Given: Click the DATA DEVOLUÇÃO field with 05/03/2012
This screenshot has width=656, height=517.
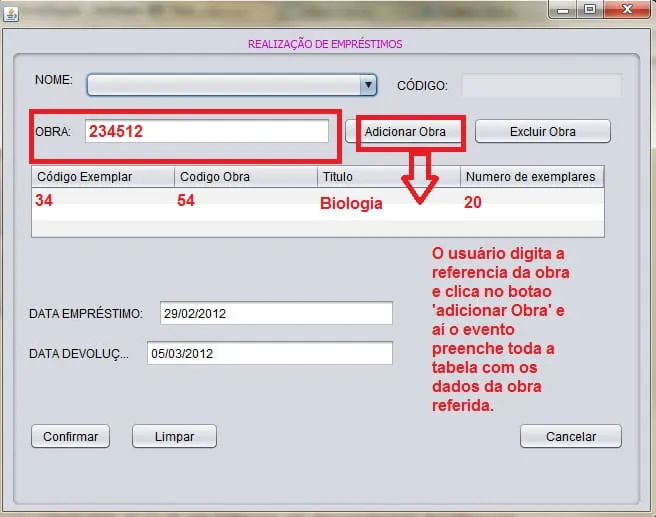Looking at the screenshot, I should coord(269,353).
